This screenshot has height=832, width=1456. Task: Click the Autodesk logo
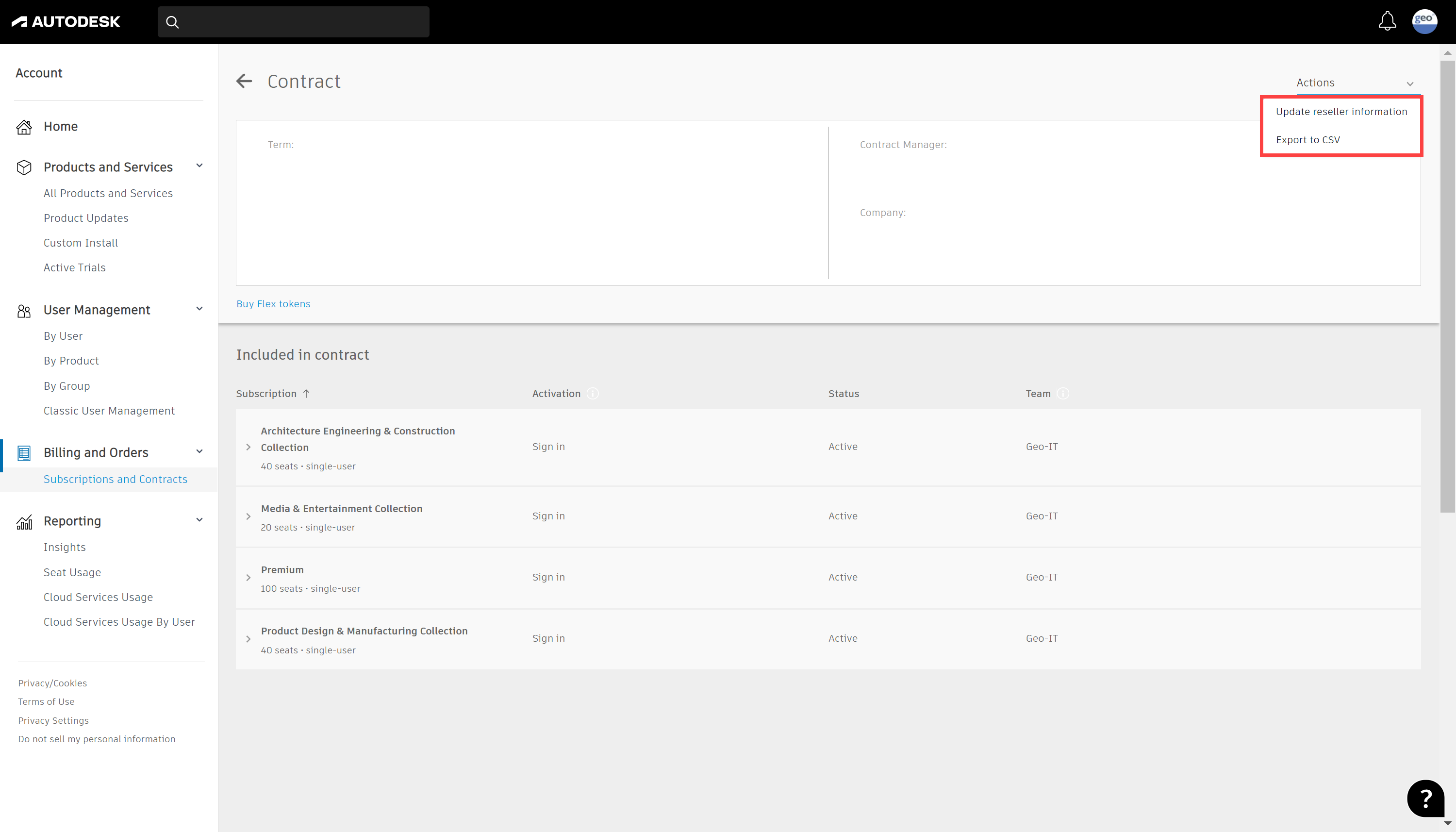pos(66,22)
